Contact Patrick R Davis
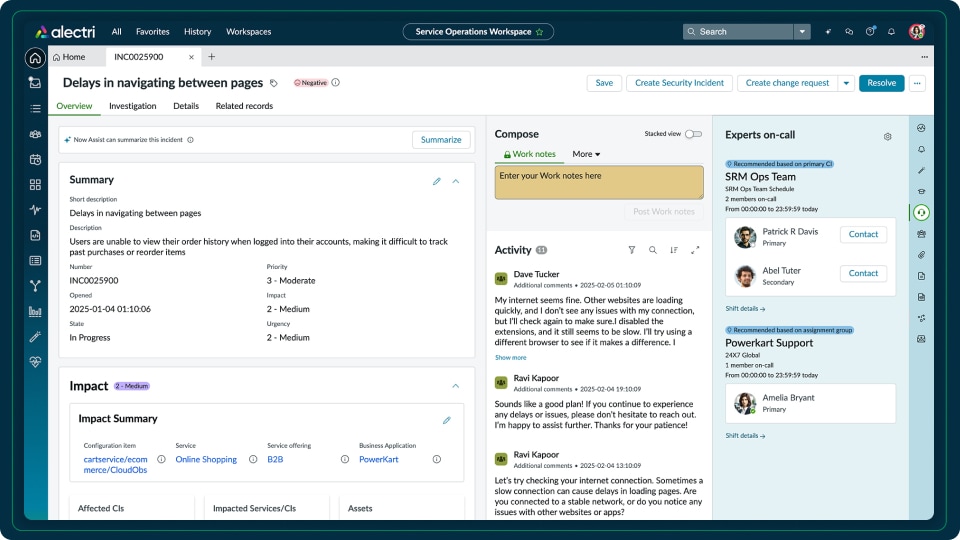This screenshot has height=540, width=960. click(x=863, y=234)
